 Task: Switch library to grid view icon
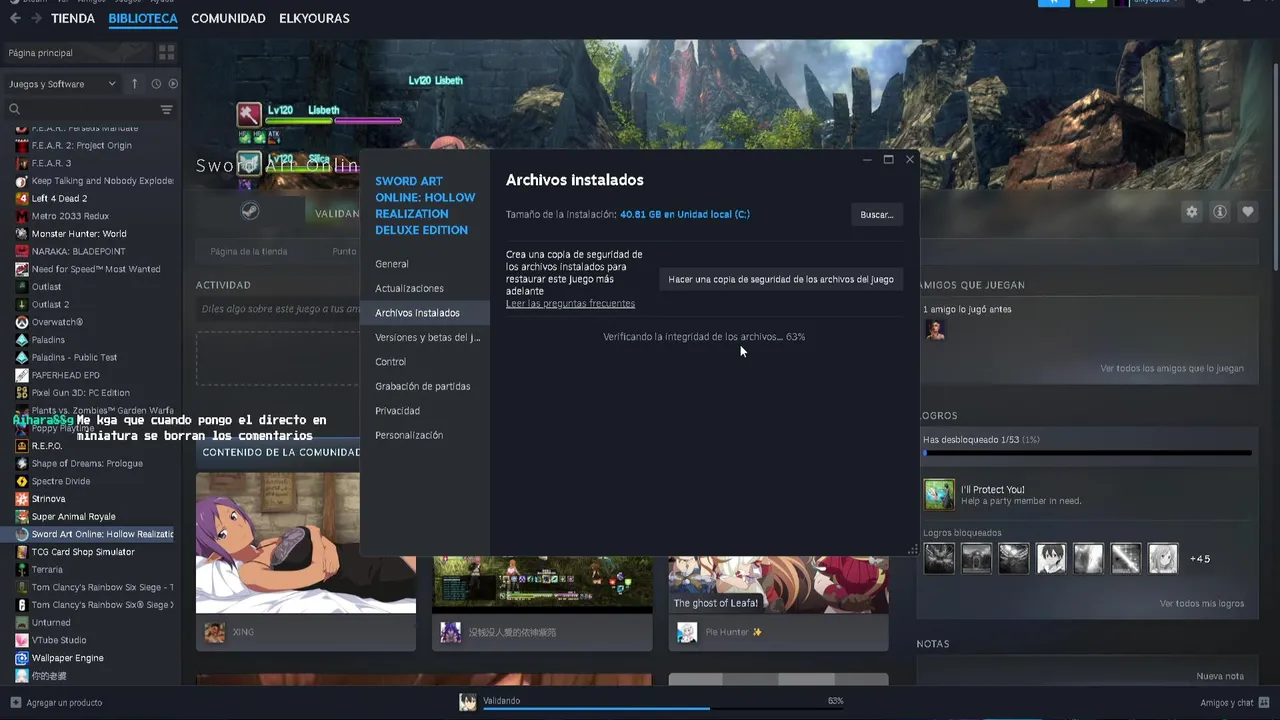pyautogui.click(x=166, y=52)
